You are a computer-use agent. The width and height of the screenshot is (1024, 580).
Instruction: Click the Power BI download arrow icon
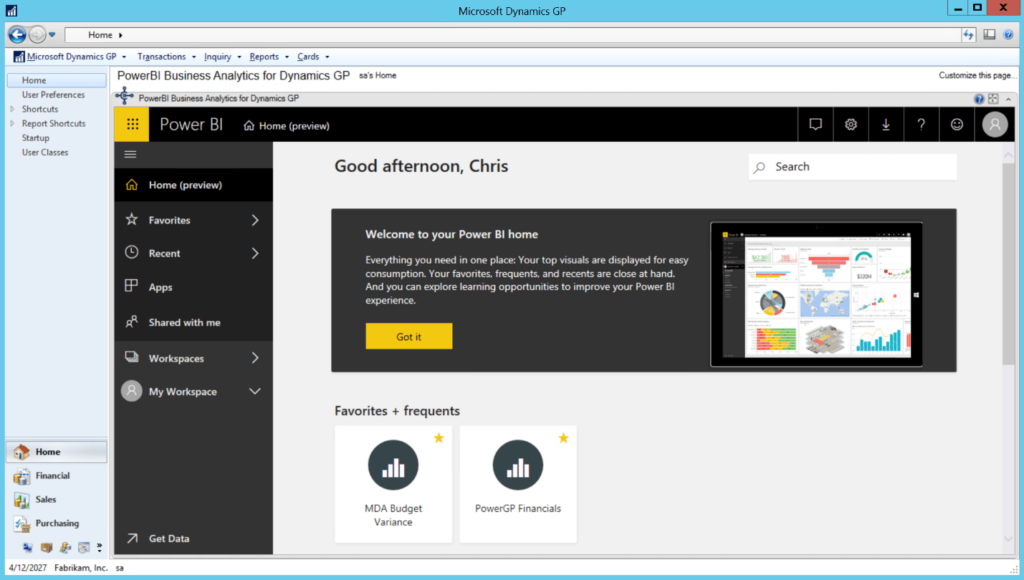click(x=886, y=124)
